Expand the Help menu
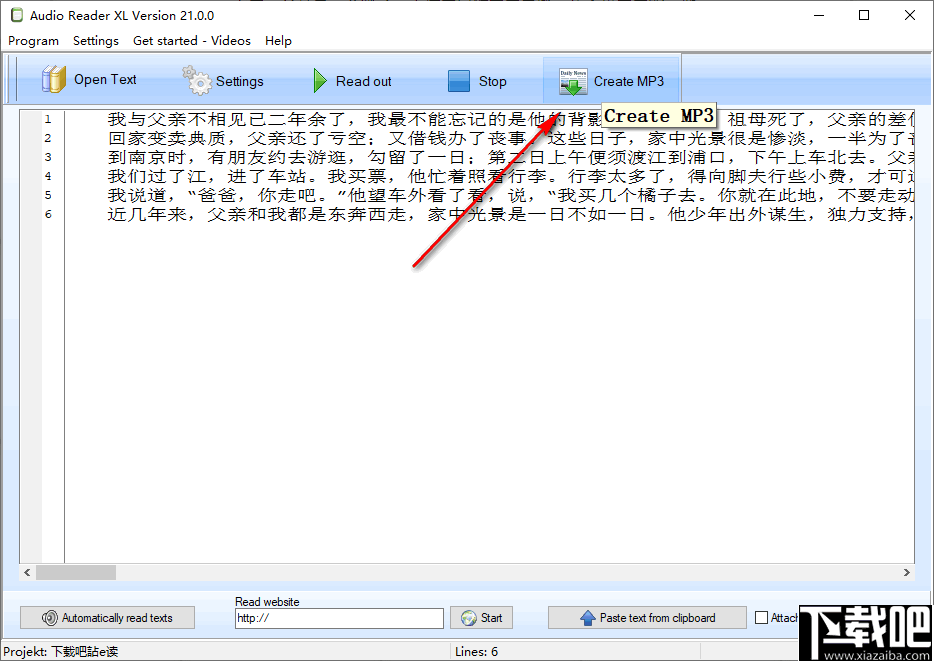Viewport: 934px width, 661px height. (278, 41)
